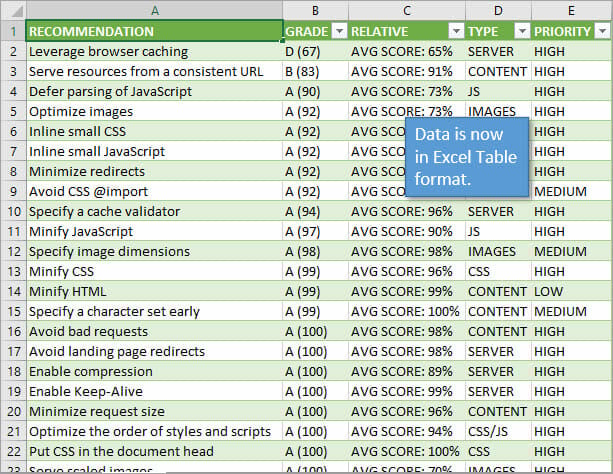
Task: Select column E header
Action: pyautogui.click(x=571, y=10)
